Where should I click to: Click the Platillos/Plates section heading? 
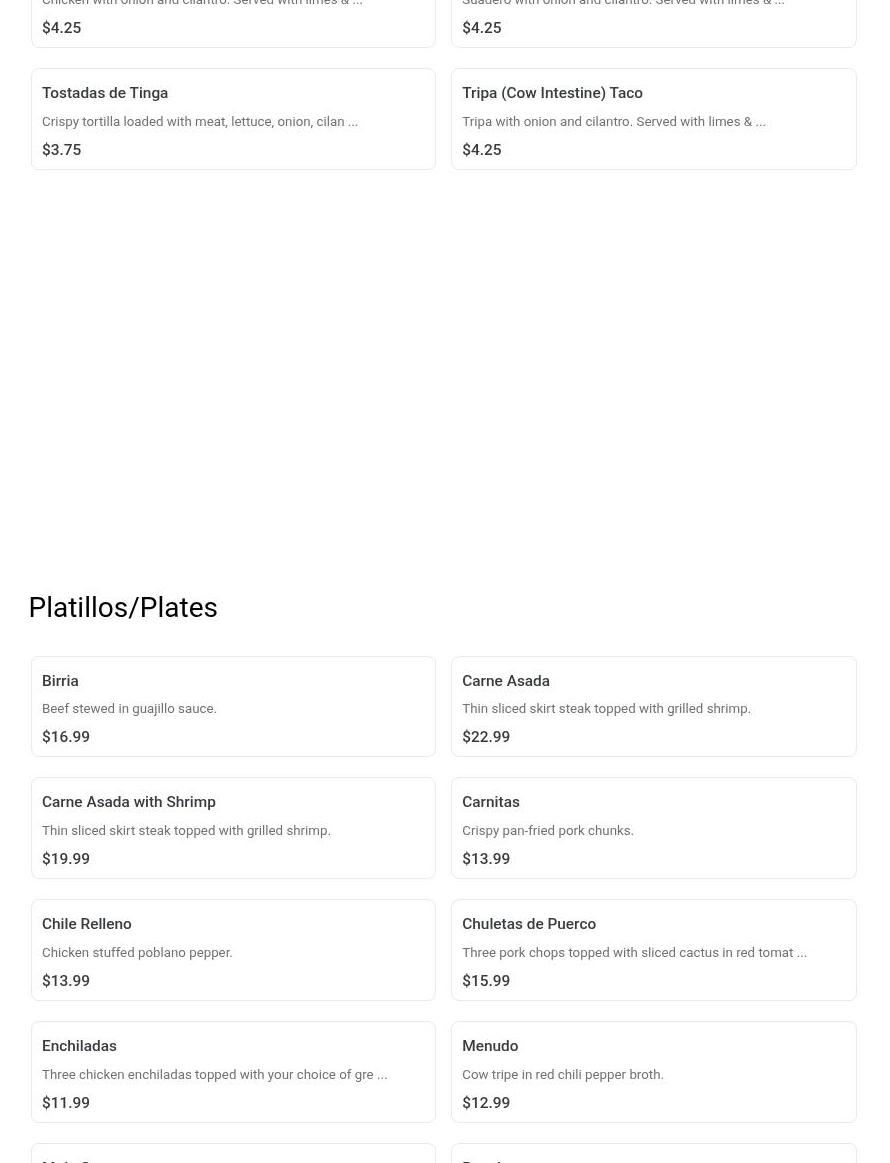[x=123, y=607]
